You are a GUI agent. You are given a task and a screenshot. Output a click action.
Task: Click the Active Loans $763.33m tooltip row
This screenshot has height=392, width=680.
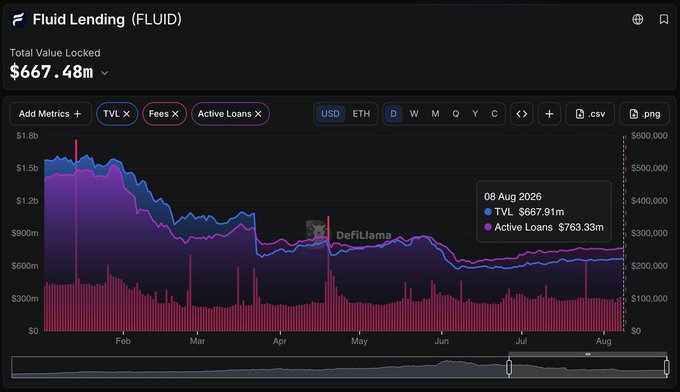[x=544, y=227]
